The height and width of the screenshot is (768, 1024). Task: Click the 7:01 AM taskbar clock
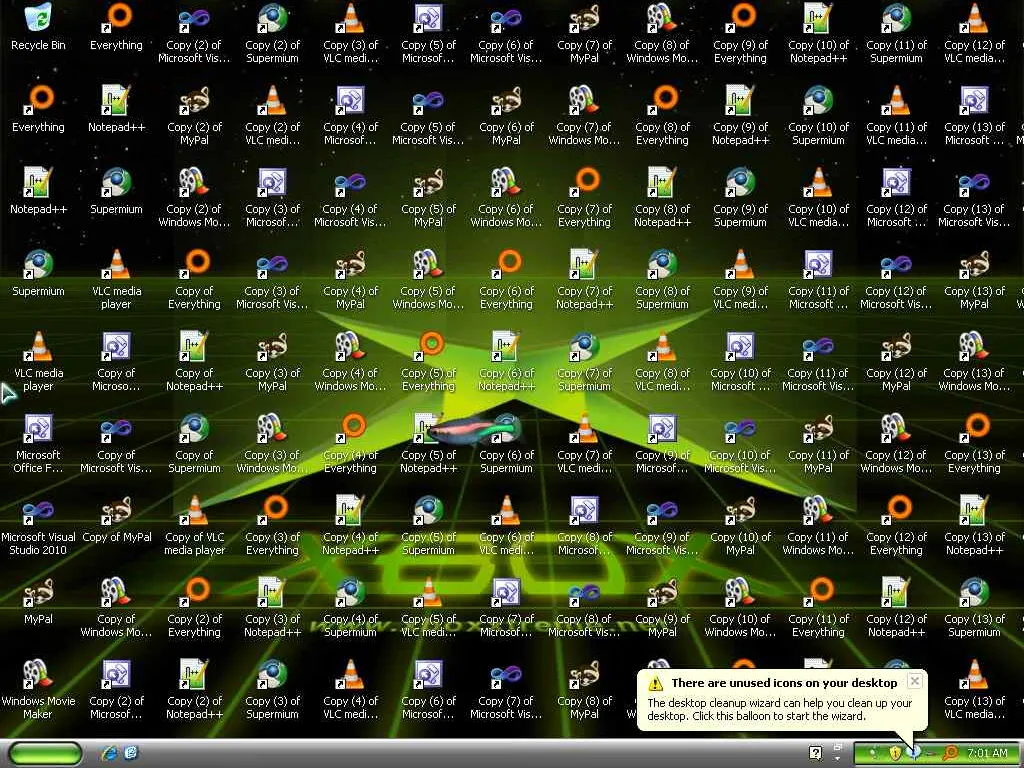(x=987, y=753)
